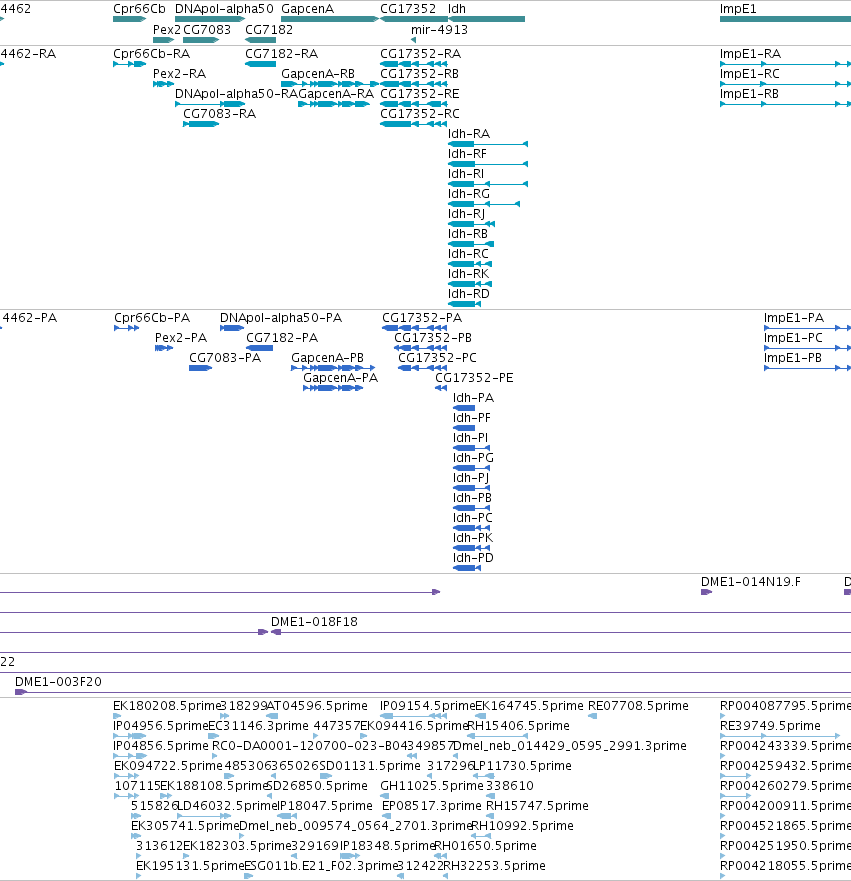The height and width of the screenshot is (881, 851).
Task: Click the Idh-PA protein label
Action: point(474,398)
